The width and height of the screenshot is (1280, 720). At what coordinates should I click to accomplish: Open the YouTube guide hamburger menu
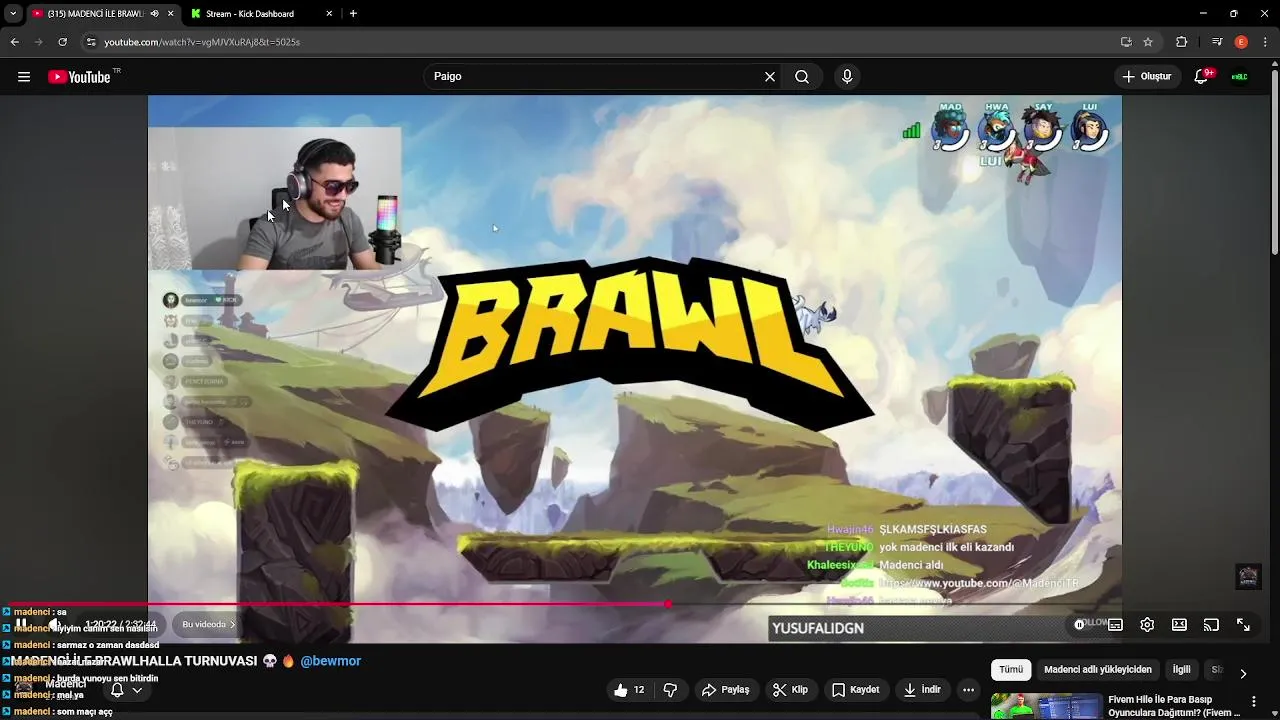(24, 76)
